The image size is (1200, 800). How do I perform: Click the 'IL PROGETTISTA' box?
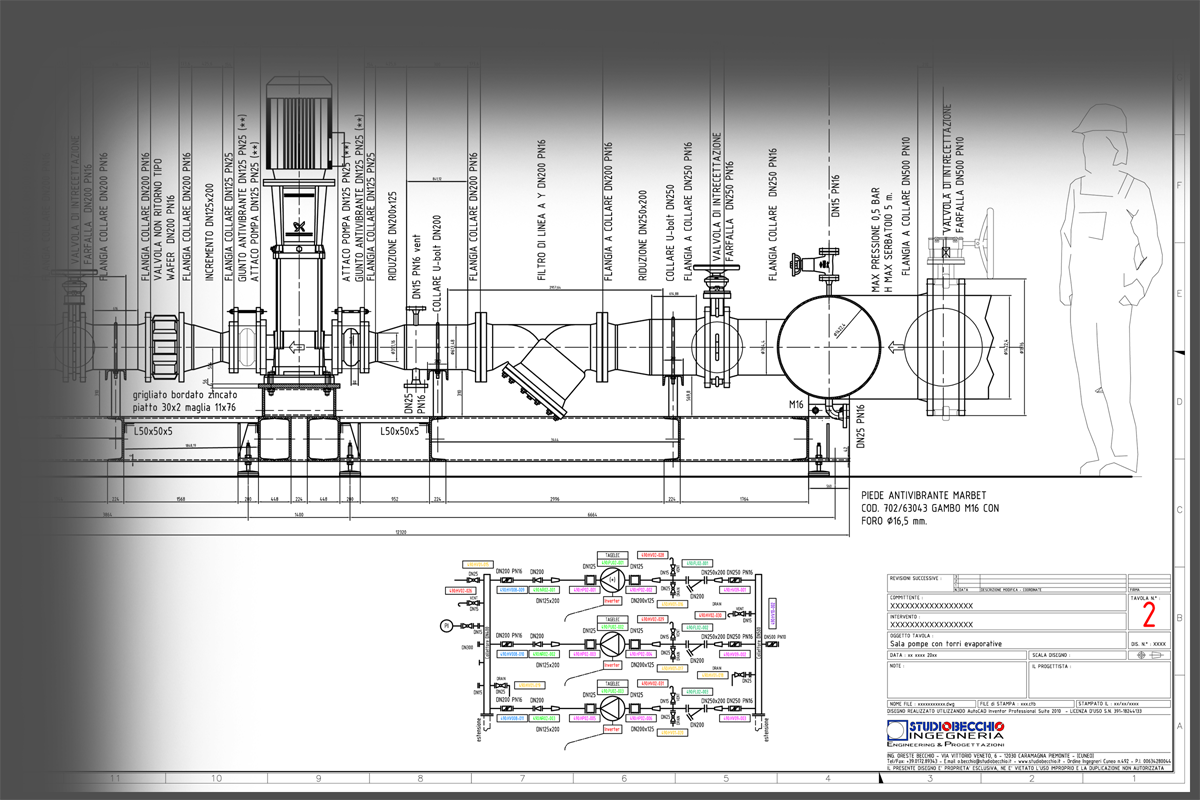pyautogui.click(x=1098, y=680)
